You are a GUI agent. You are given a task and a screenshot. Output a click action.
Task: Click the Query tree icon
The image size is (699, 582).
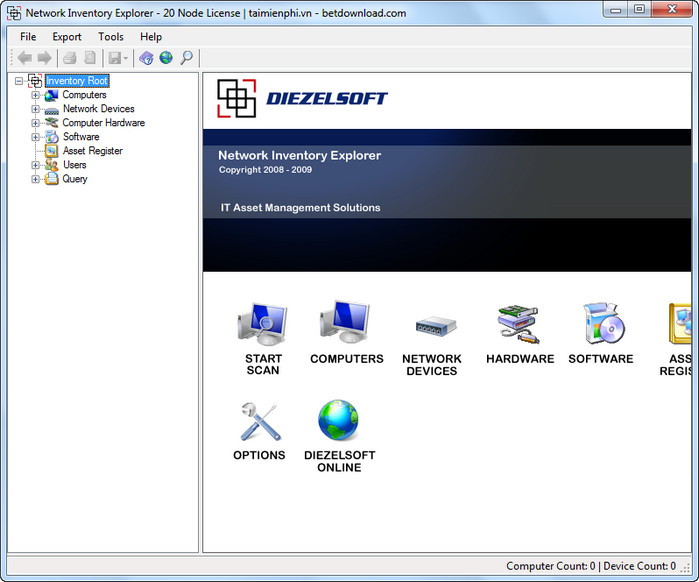[52, 179]
